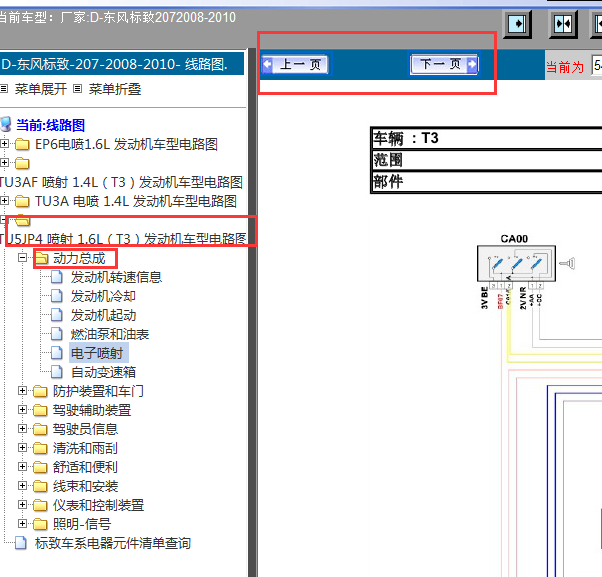
Task: Select the 照明-信号 folder
Action: tap(82, 524)
